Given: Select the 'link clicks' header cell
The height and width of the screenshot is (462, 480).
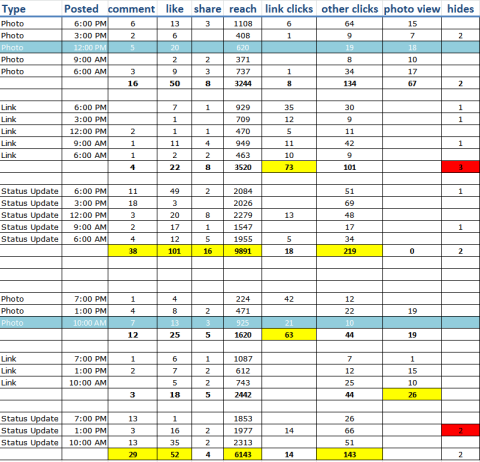Looking at the screenshot, I should pyautogui.click(x=289, y=8).
